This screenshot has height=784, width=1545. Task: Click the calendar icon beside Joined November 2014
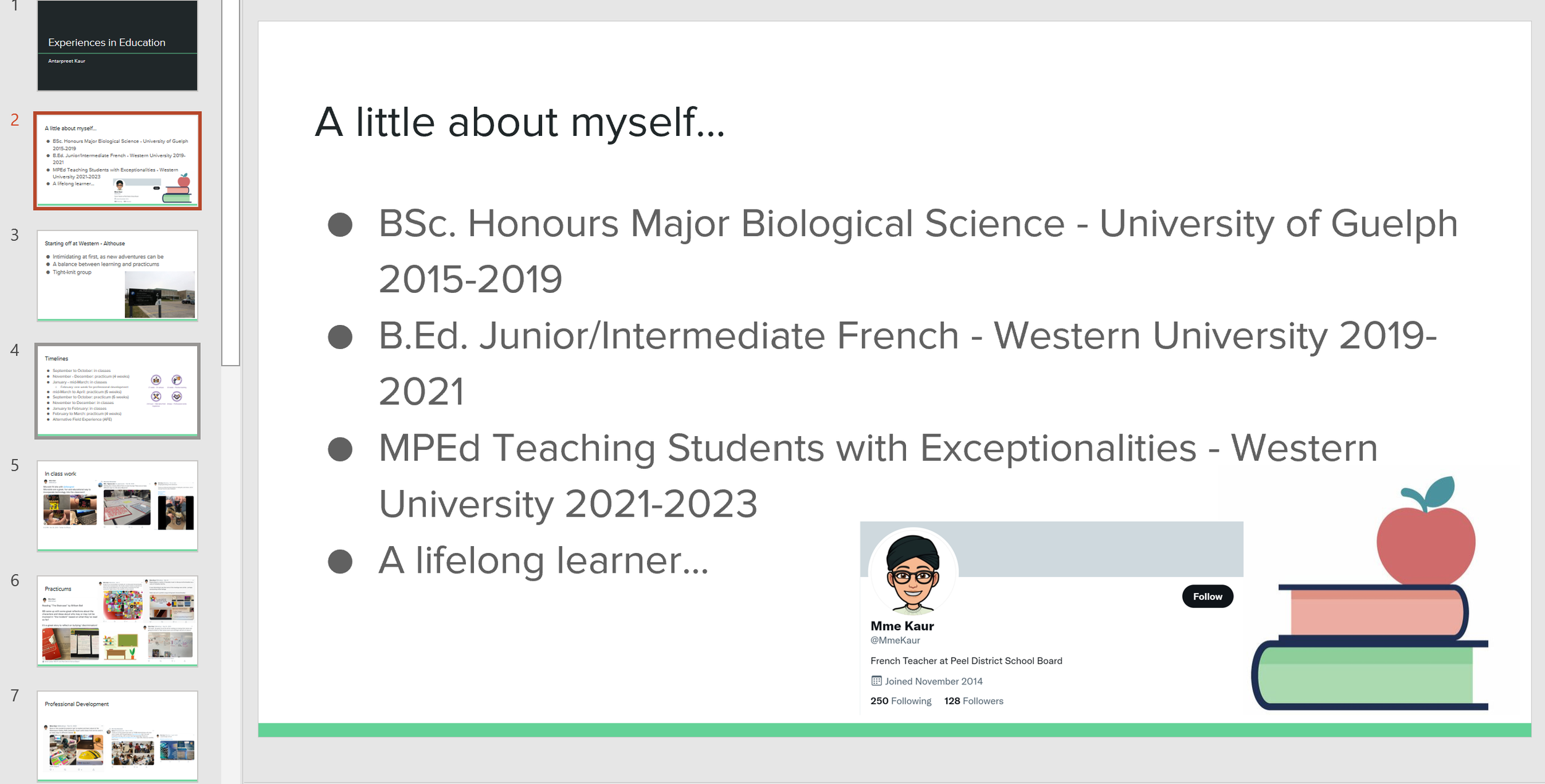click(x=876, y=681)
